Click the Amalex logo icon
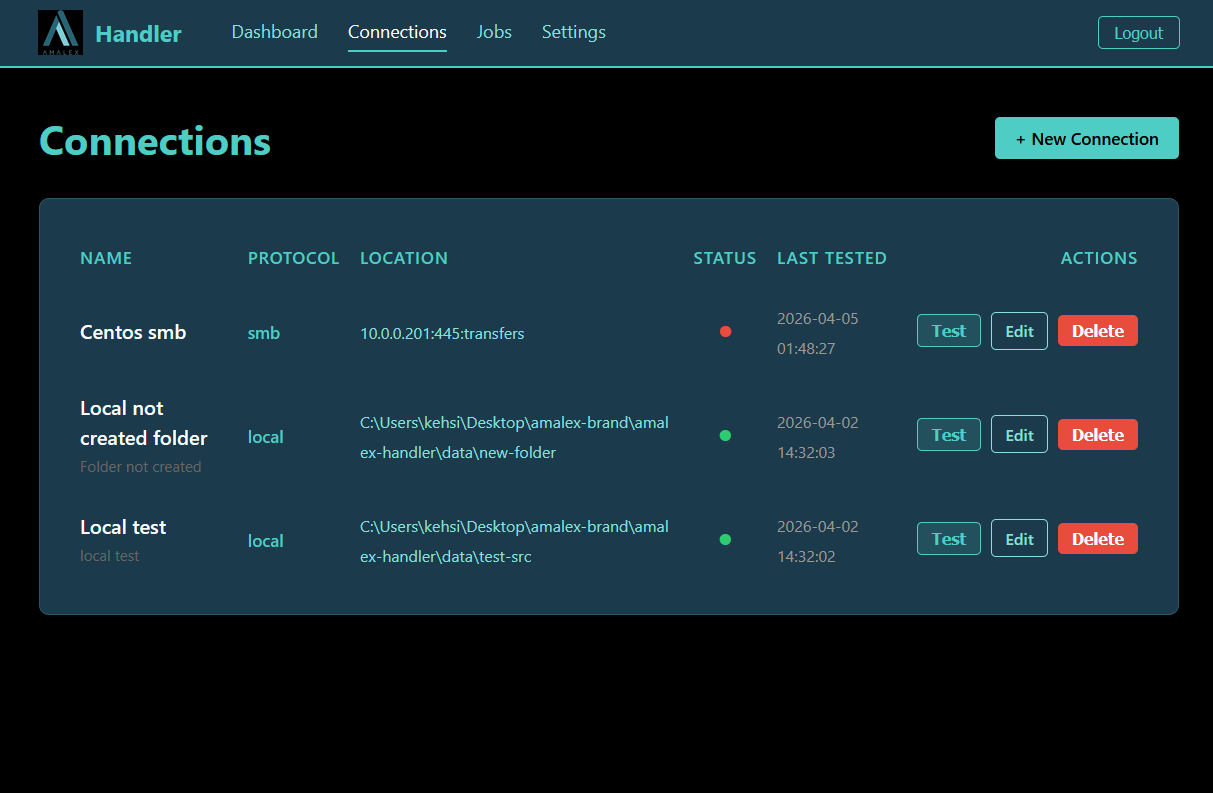The image size is (1213, 793). (60, 33)
